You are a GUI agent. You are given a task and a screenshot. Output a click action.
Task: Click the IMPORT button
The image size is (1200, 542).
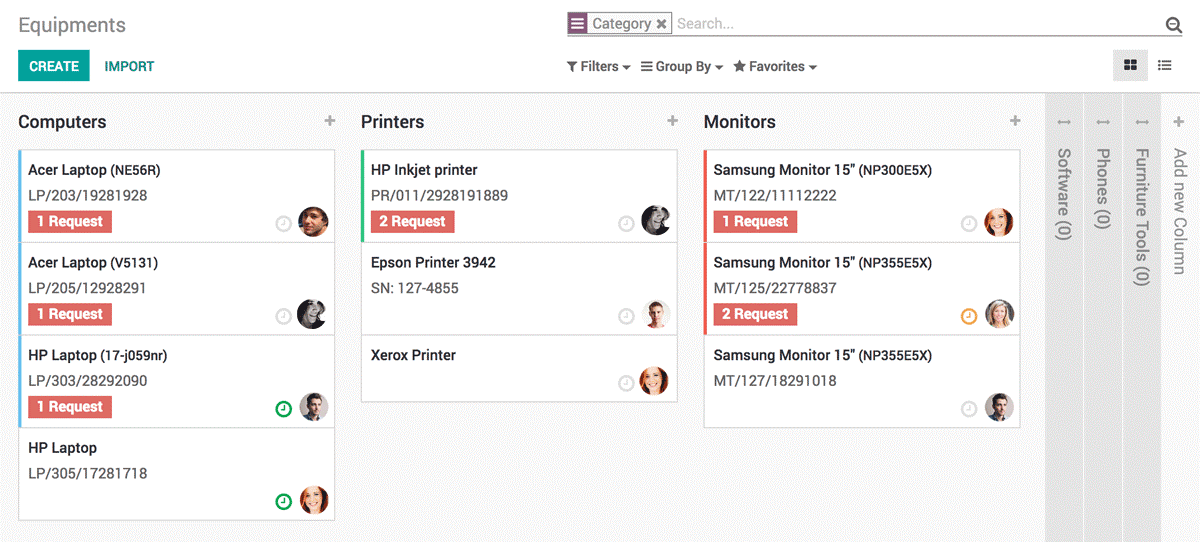pos(129,66)
